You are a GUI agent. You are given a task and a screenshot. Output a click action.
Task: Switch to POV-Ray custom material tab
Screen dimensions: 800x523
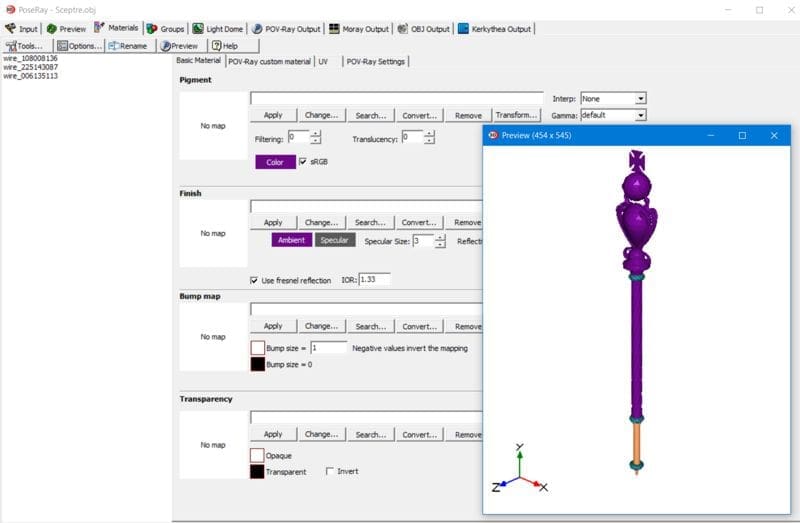(269, 62)
